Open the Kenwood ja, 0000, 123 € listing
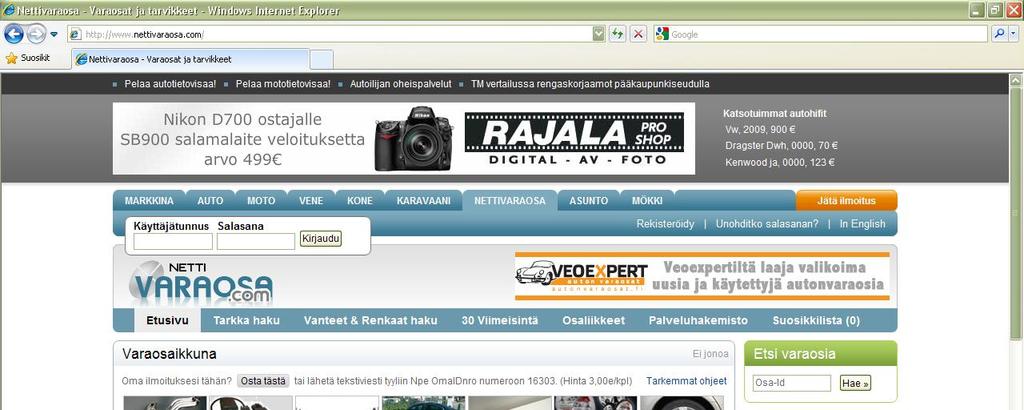 (x=780, y=162)
